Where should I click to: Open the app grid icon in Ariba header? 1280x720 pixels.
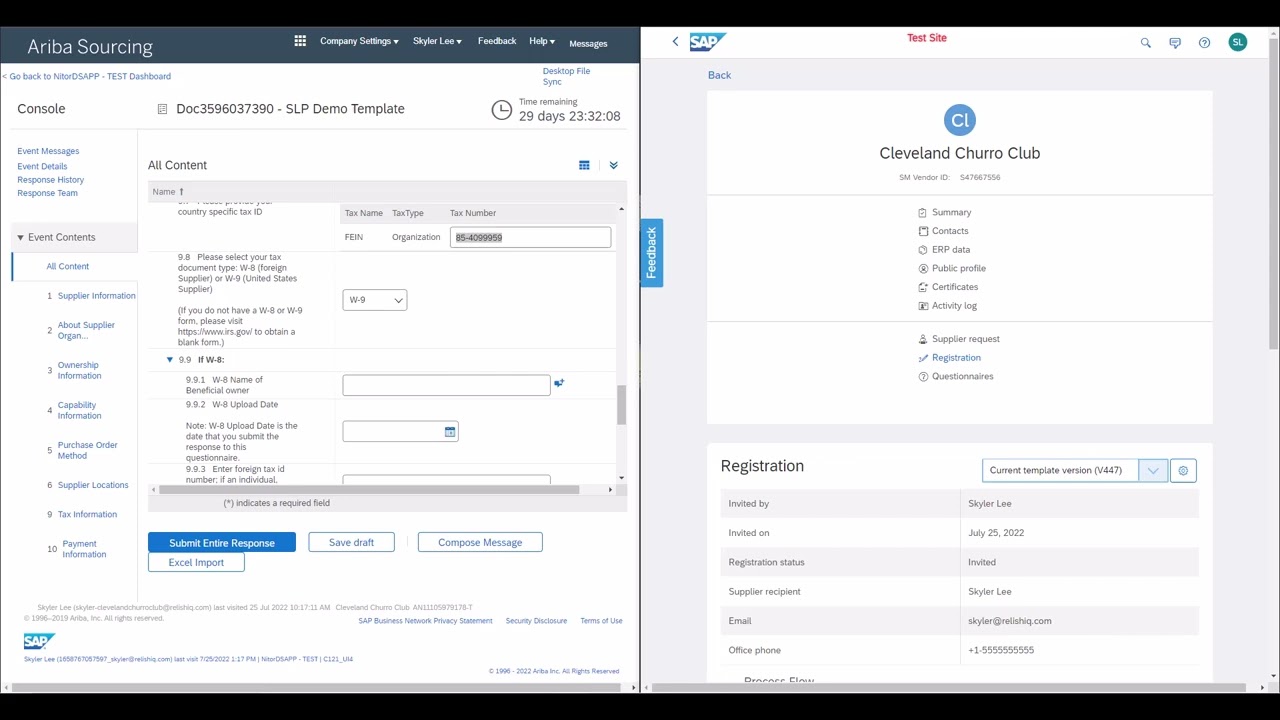tap(300, 41)
